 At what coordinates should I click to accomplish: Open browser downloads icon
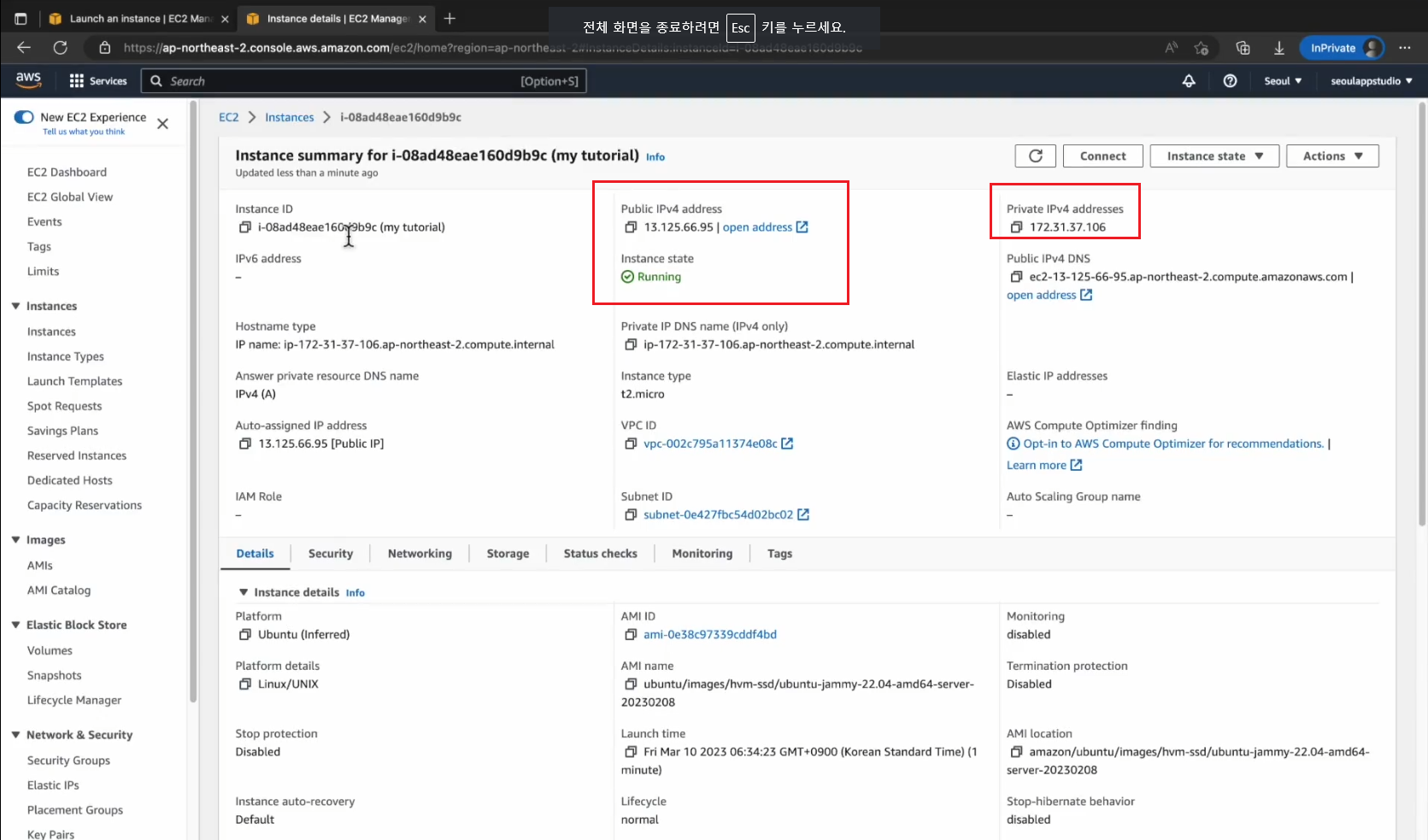(x=1278, y=48)
